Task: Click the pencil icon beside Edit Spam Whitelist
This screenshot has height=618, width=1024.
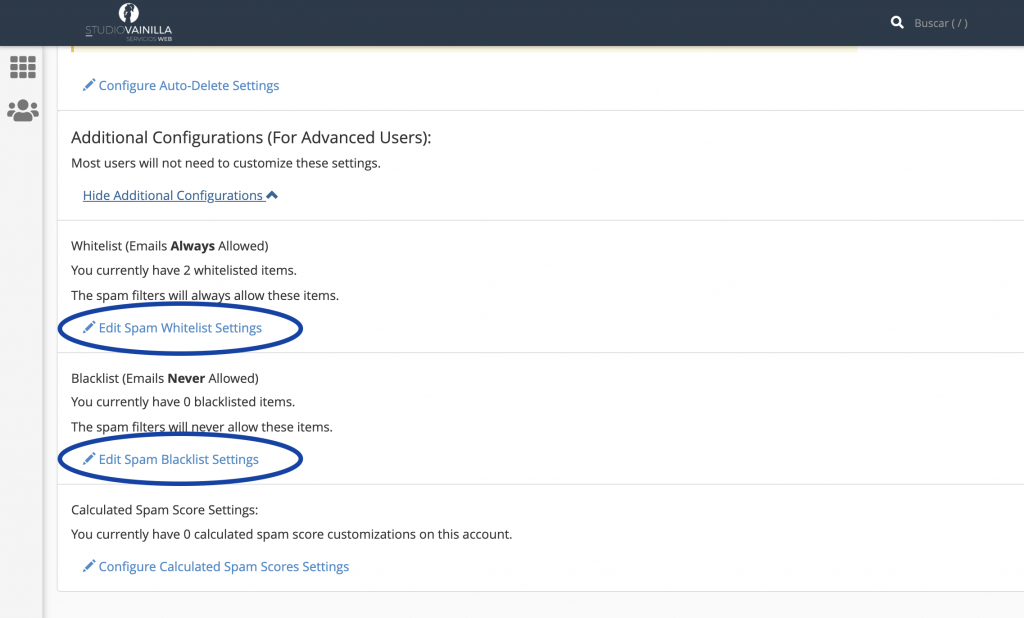Action: point(89,328)
